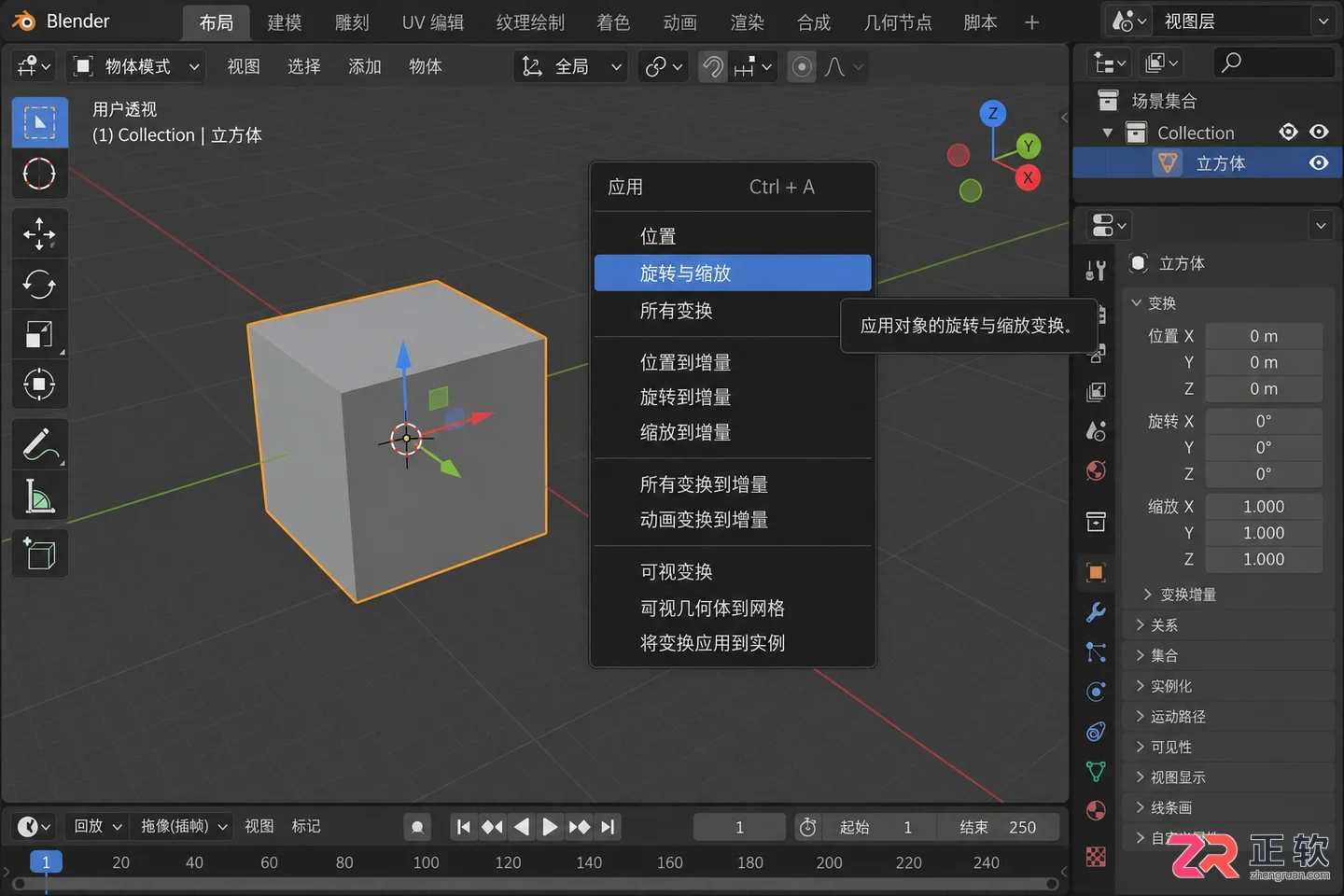Toggle snapping magnet button
The height and width of the screenshot is (896, 1344).
tap(713, 66)
